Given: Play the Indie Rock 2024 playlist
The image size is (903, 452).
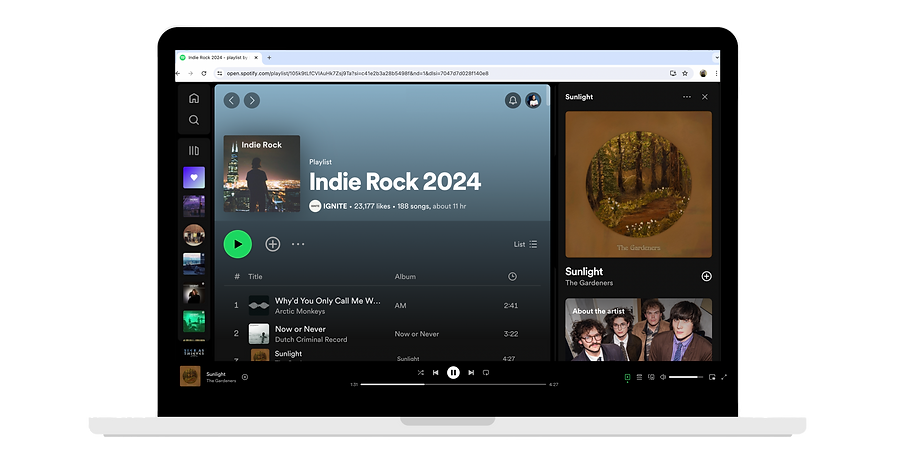Looking at the screenshot, I should [238, 244].
